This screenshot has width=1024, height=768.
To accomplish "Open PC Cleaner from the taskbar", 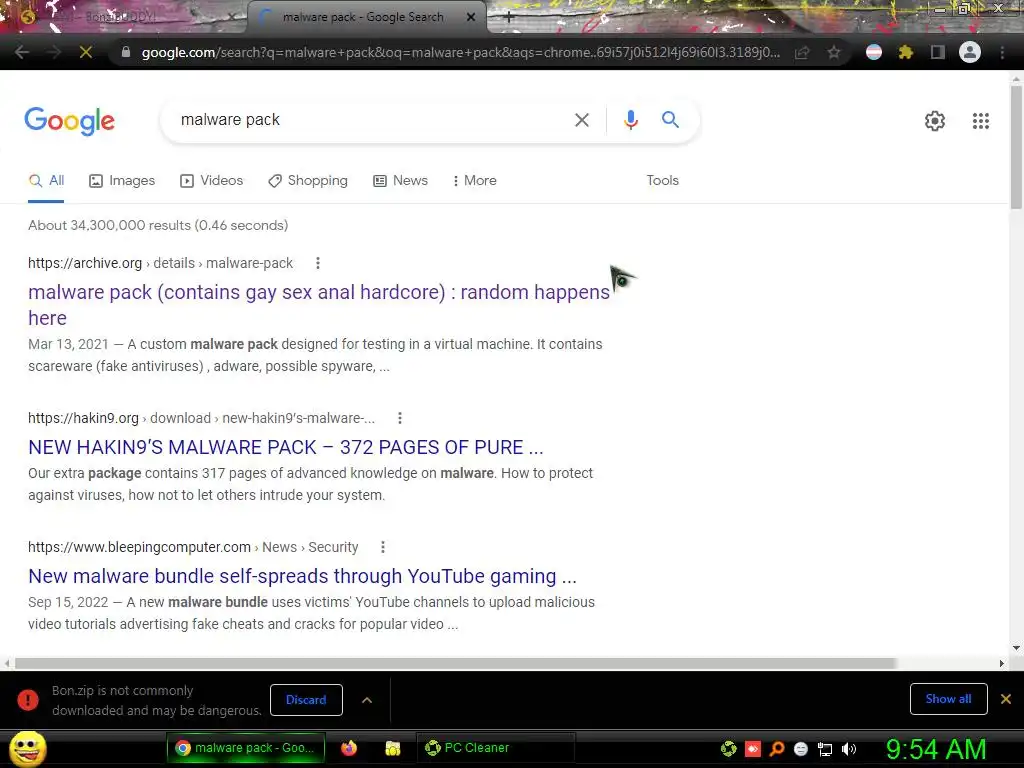I will pyautogui.click(x=495, y=748).
